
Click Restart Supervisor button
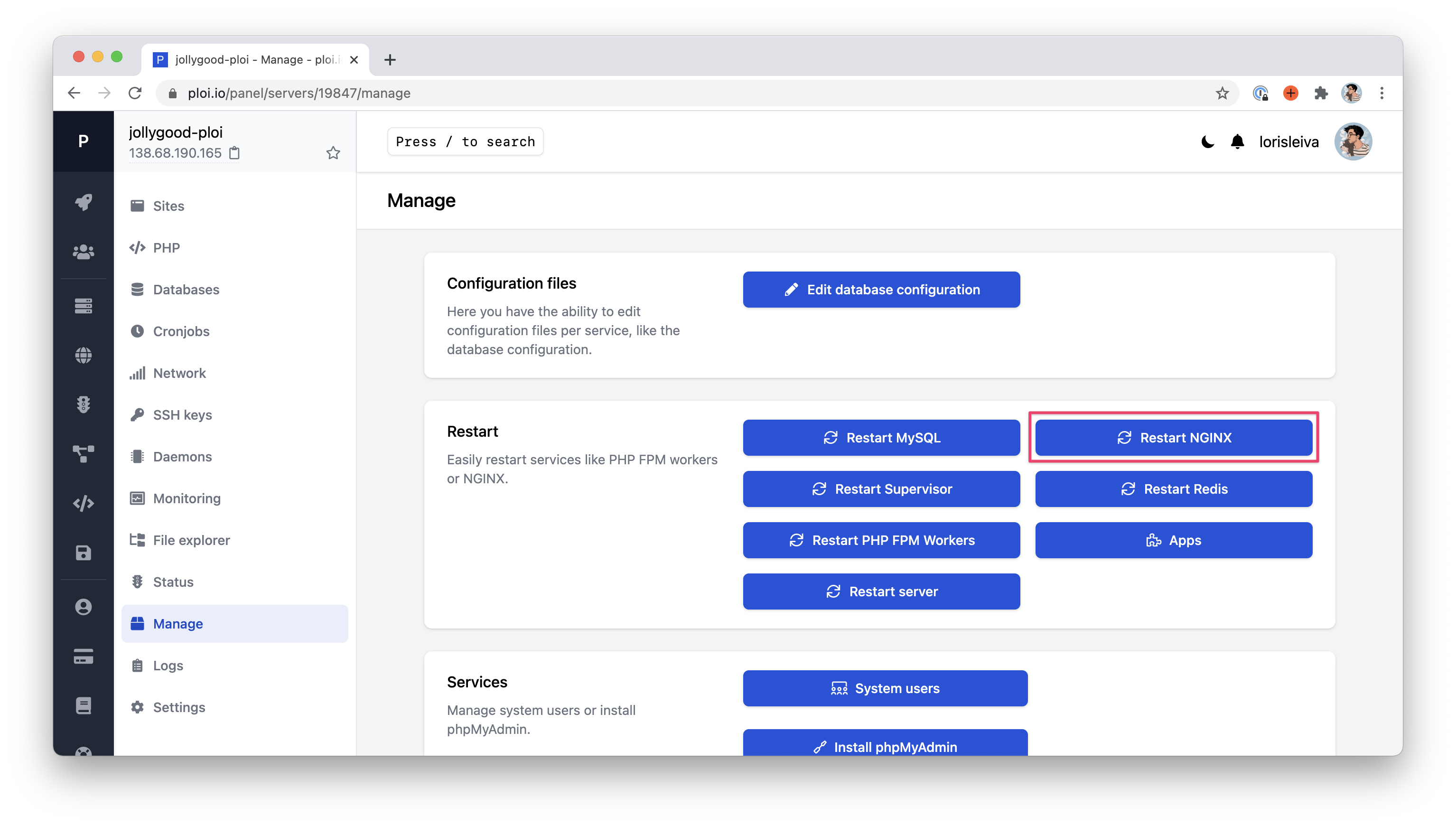(881, 489)
